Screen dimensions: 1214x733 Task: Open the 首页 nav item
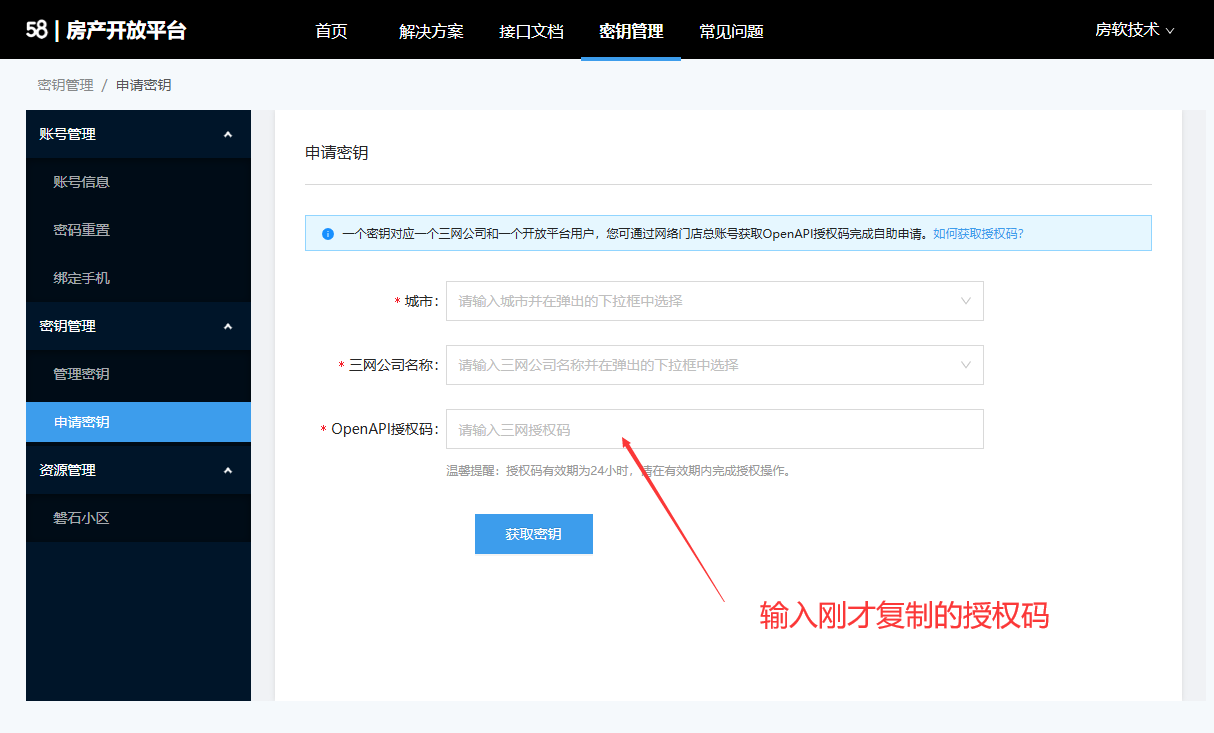pos(331,31)
